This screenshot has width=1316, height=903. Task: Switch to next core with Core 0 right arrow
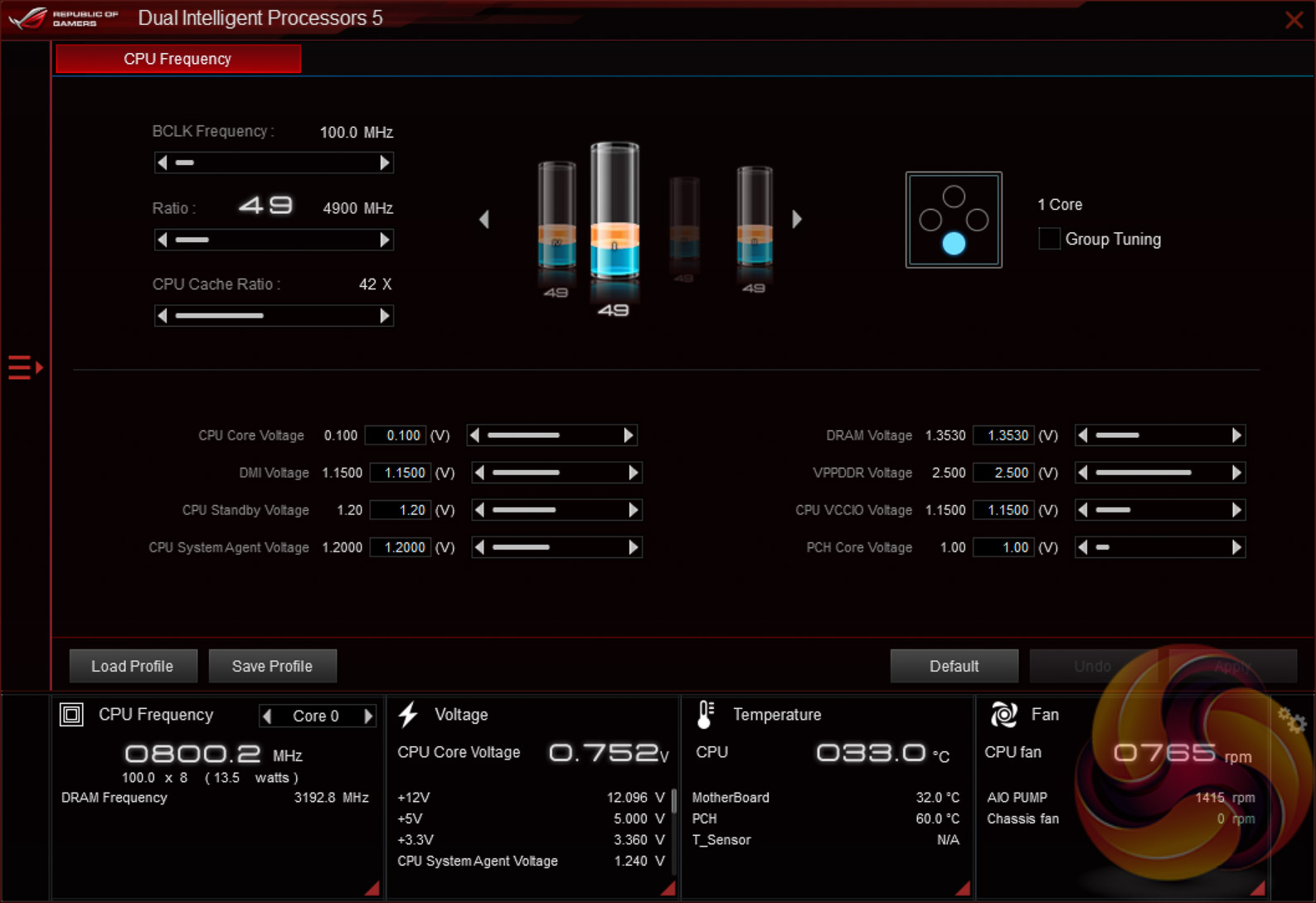[x=368, y=716]
